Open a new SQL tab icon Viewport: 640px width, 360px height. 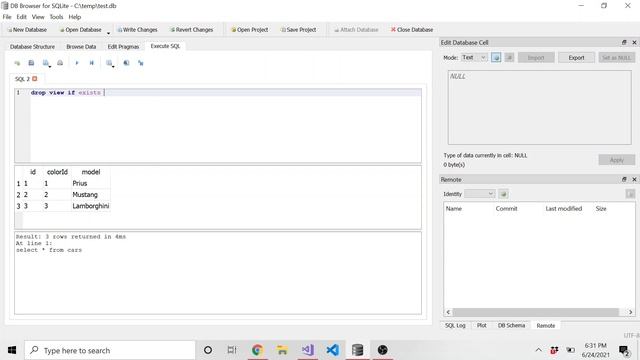17,63
